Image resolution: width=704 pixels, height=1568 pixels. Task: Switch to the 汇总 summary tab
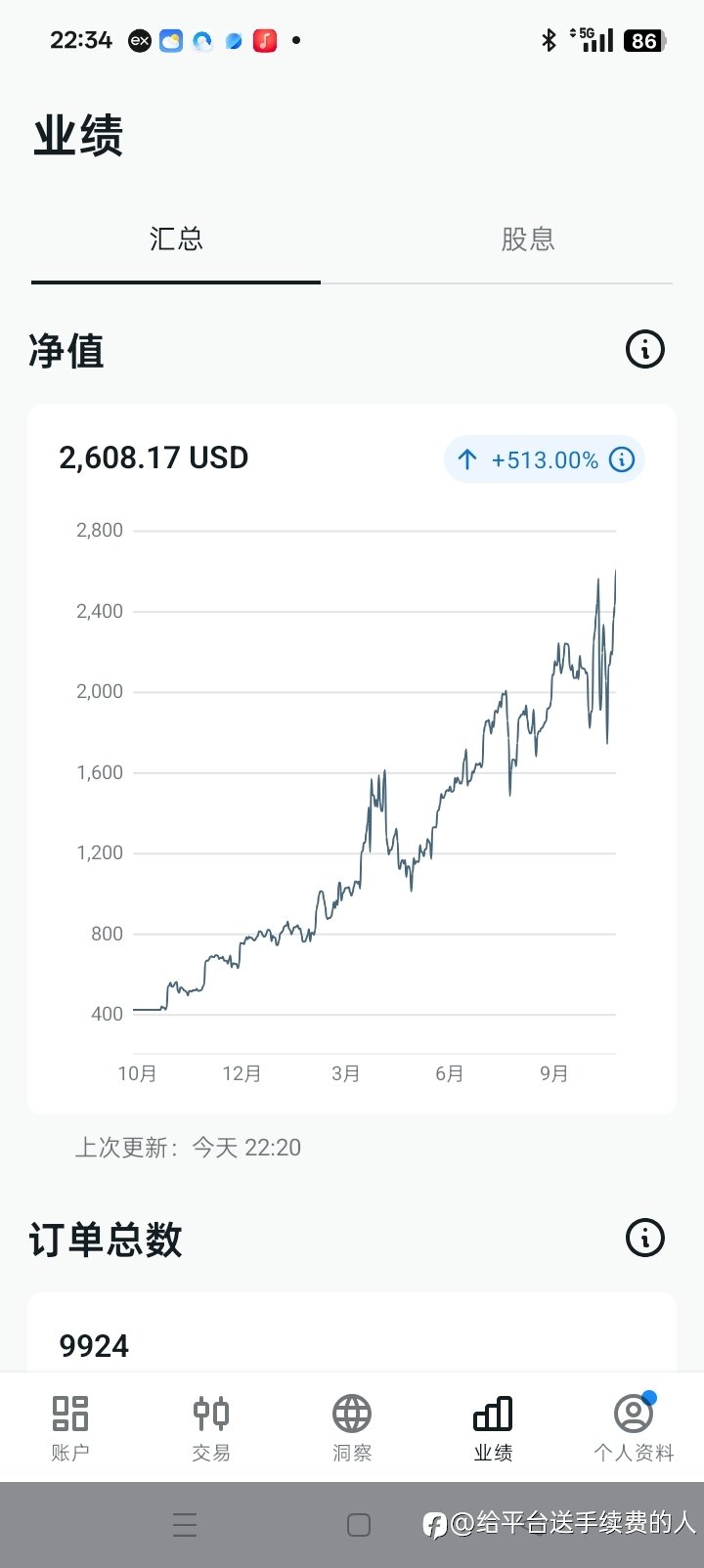point(176,240)
